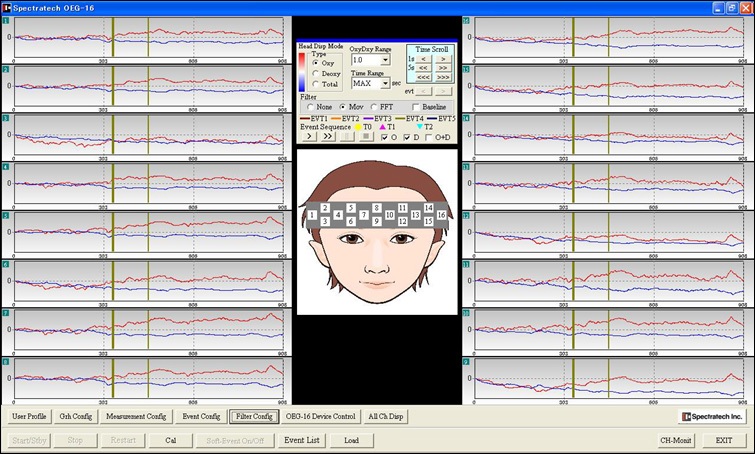This screenshot has width=755, height=454.
Task: Click the Cal button
Action: (x=170, y=440)
